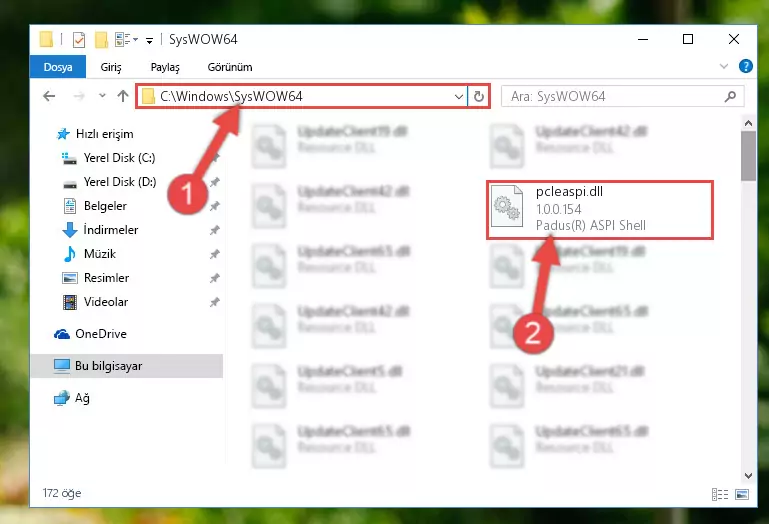The image size is (769, 524).
Task: Expand the ribbon with the chevron
Action: 723,66
